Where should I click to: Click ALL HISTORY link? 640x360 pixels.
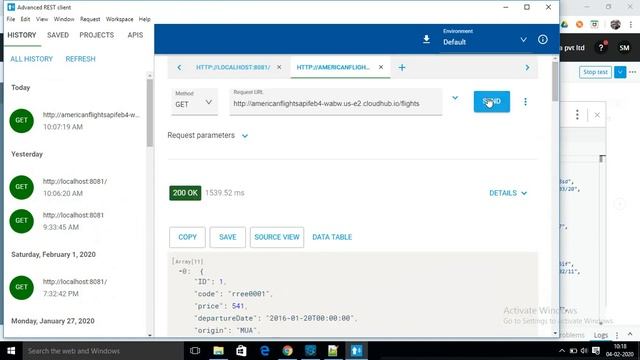pyautogui.click(x=31, y=59)
